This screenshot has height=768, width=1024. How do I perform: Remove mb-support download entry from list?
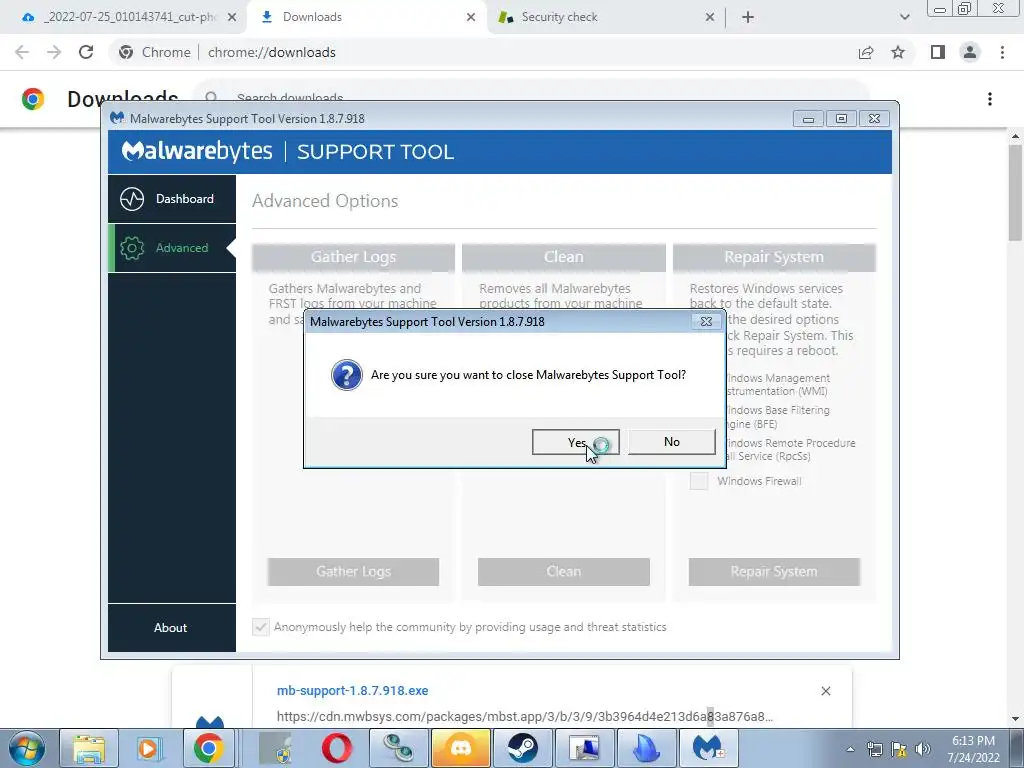click(825, 691)
